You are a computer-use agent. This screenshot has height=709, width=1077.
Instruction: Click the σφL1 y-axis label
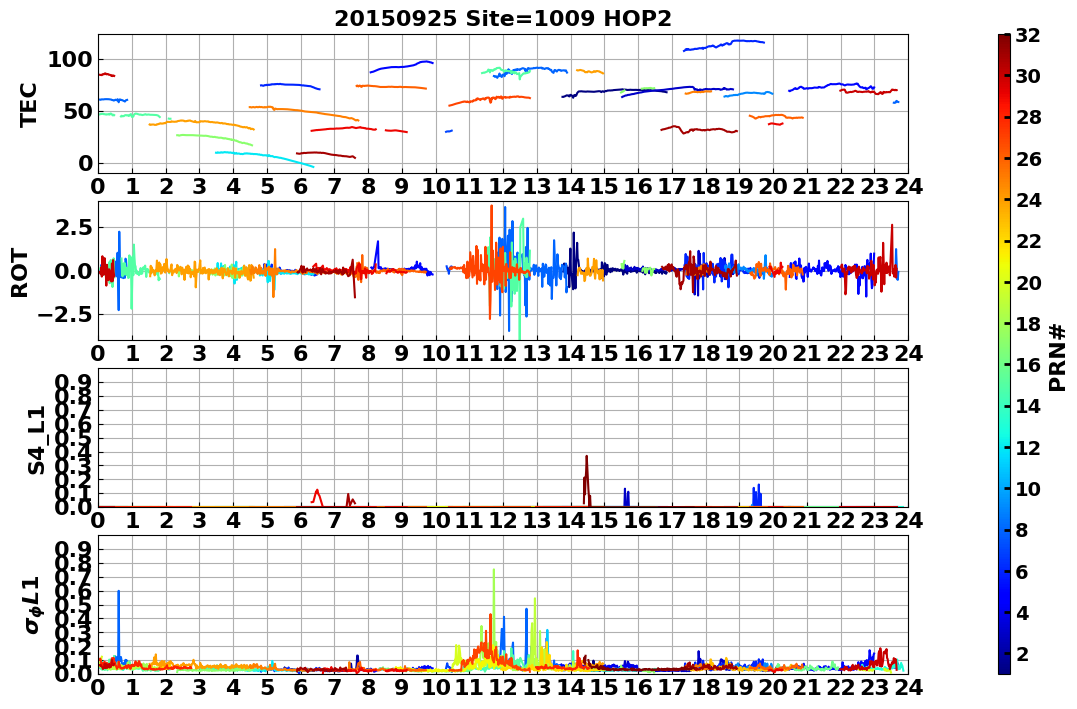pyautogui.click(x=33, y=605)
